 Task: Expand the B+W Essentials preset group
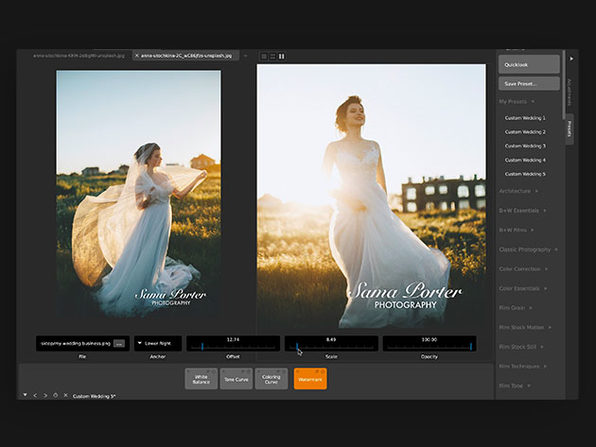[x=523, y=211]
